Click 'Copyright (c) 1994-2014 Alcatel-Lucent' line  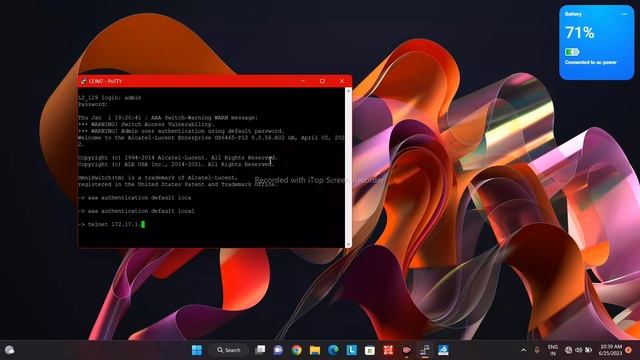click(178, 158)
